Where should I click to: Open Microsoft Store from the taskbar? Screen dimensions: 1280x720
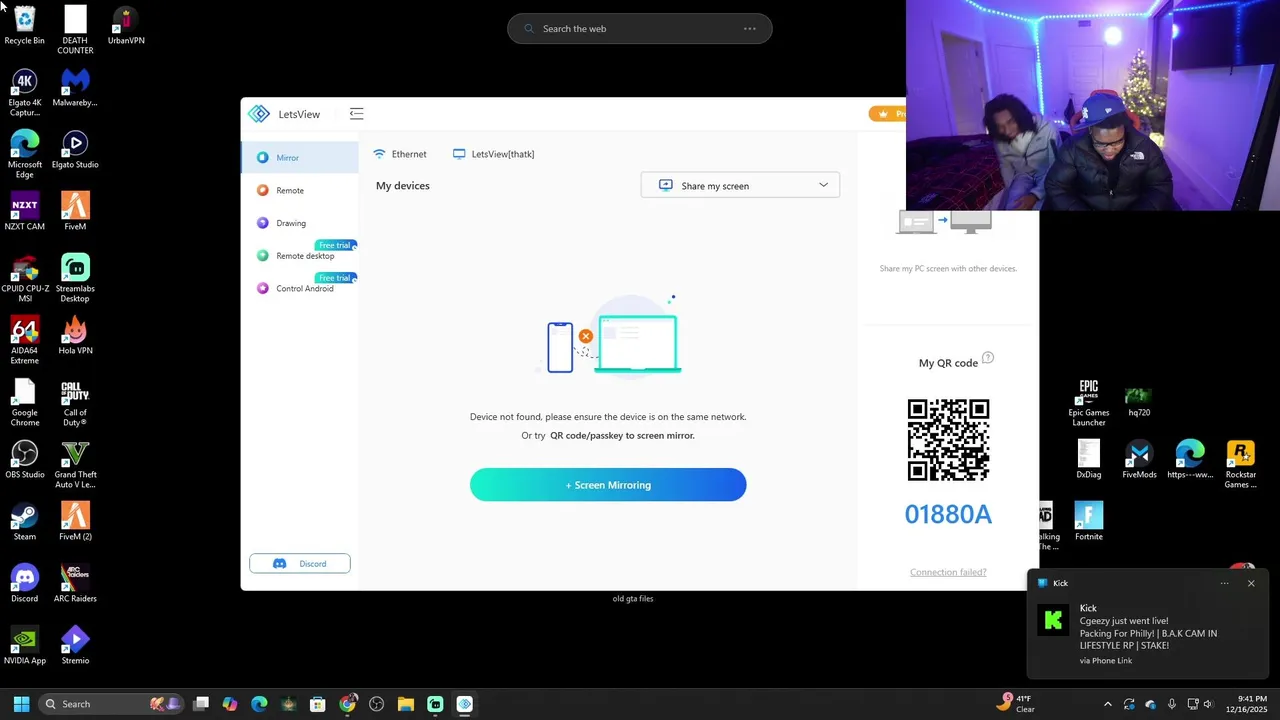(x=318, y=704)
